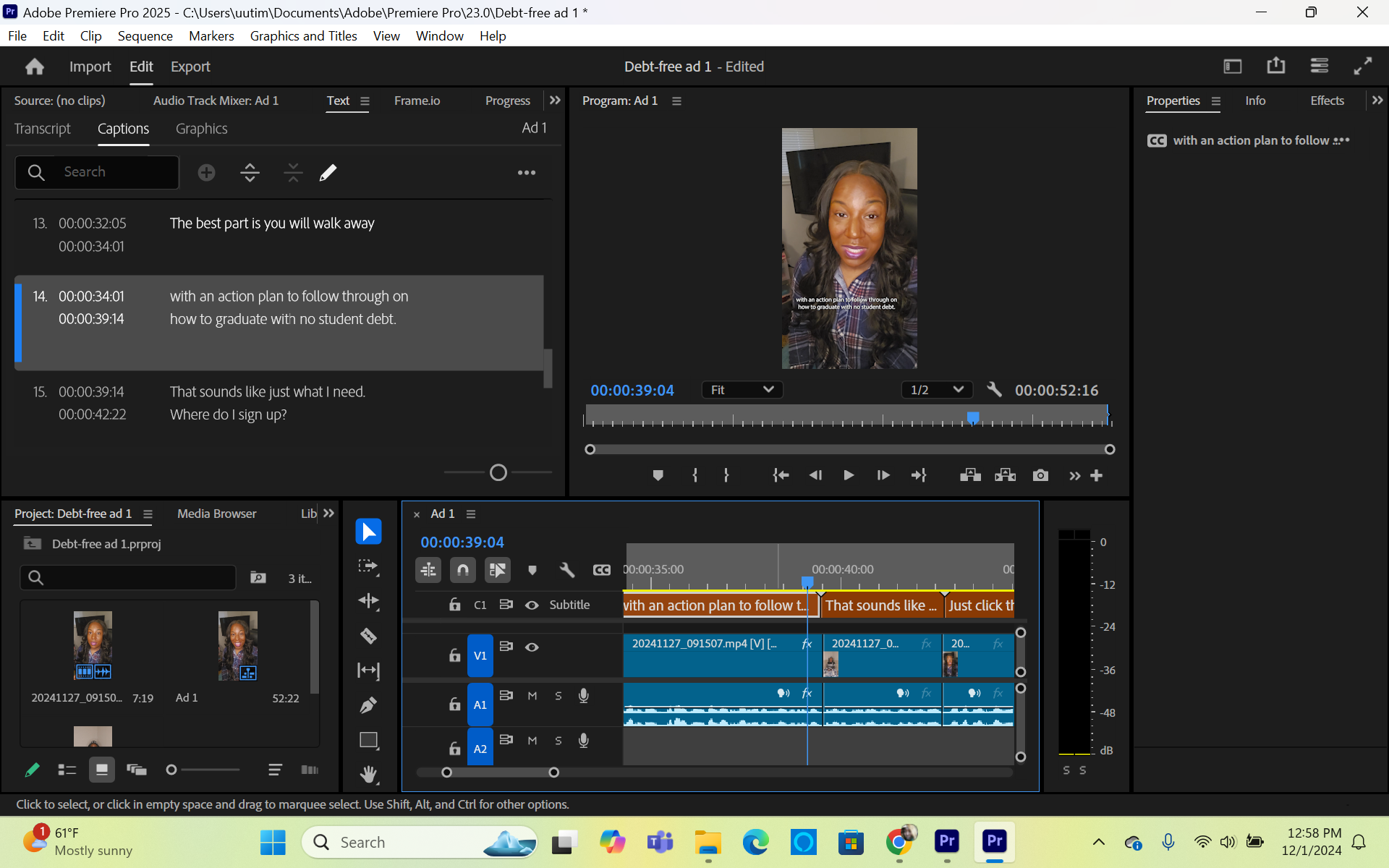Toggle the Snap to Timeline icon

pos(463,568)
